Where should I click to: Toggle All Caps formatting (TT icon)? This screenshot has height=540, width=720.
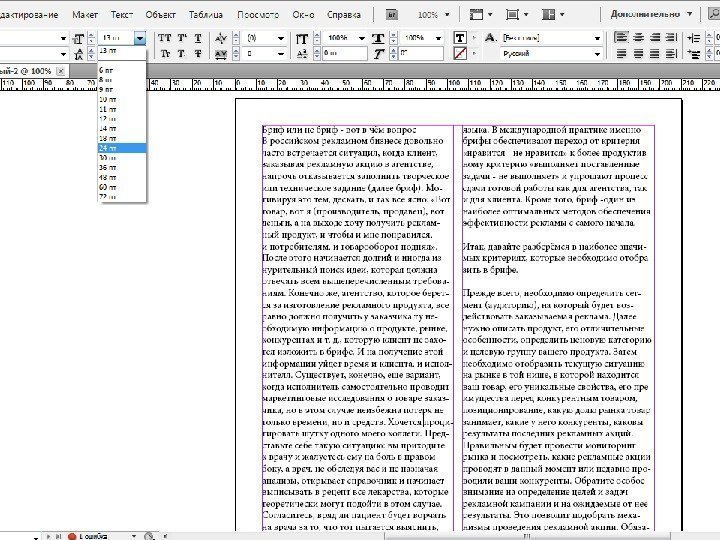pos(164,38)
